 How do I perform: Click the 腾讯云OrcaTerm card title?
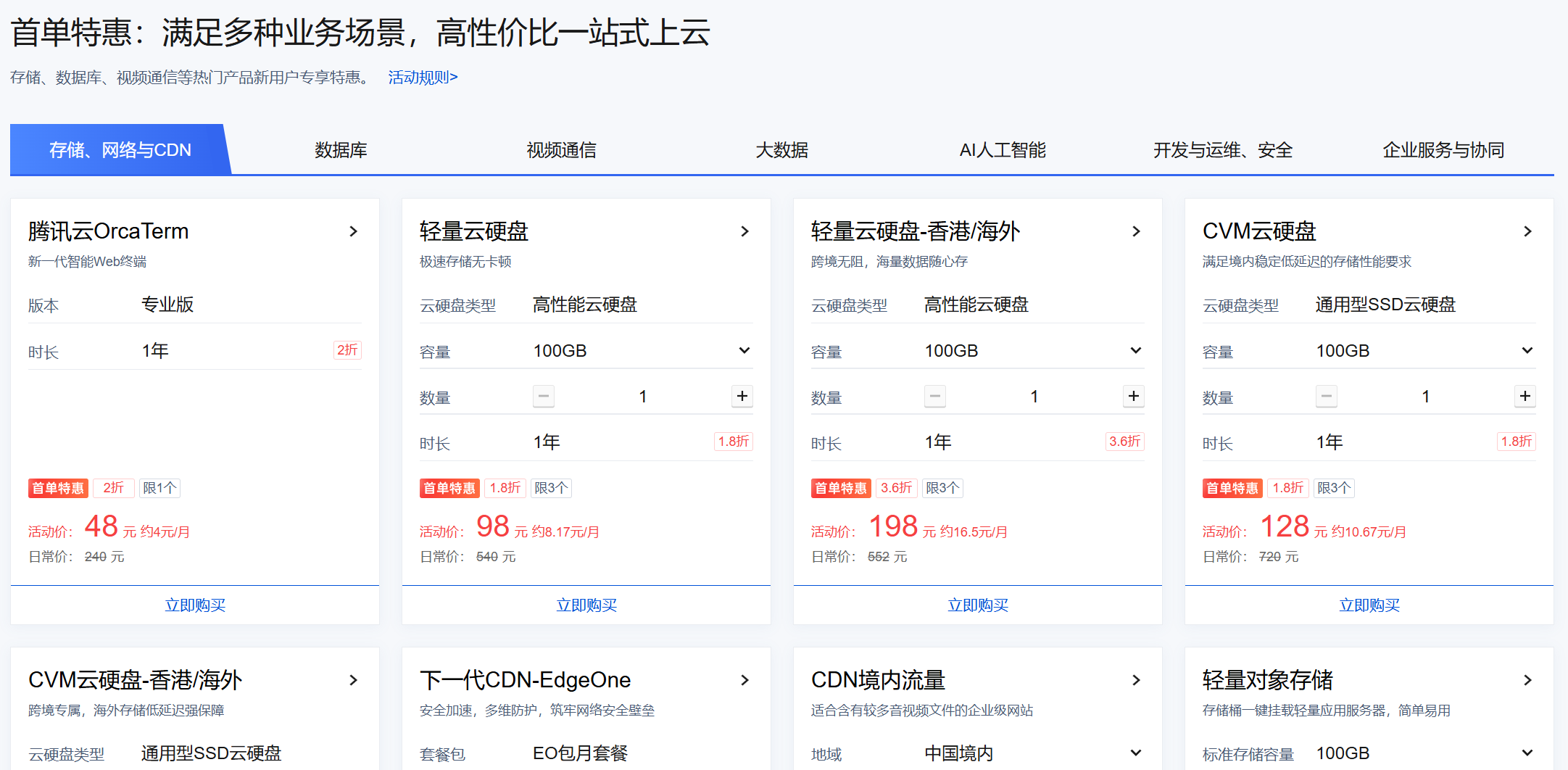pyautogui.click(x=109, y=231)
